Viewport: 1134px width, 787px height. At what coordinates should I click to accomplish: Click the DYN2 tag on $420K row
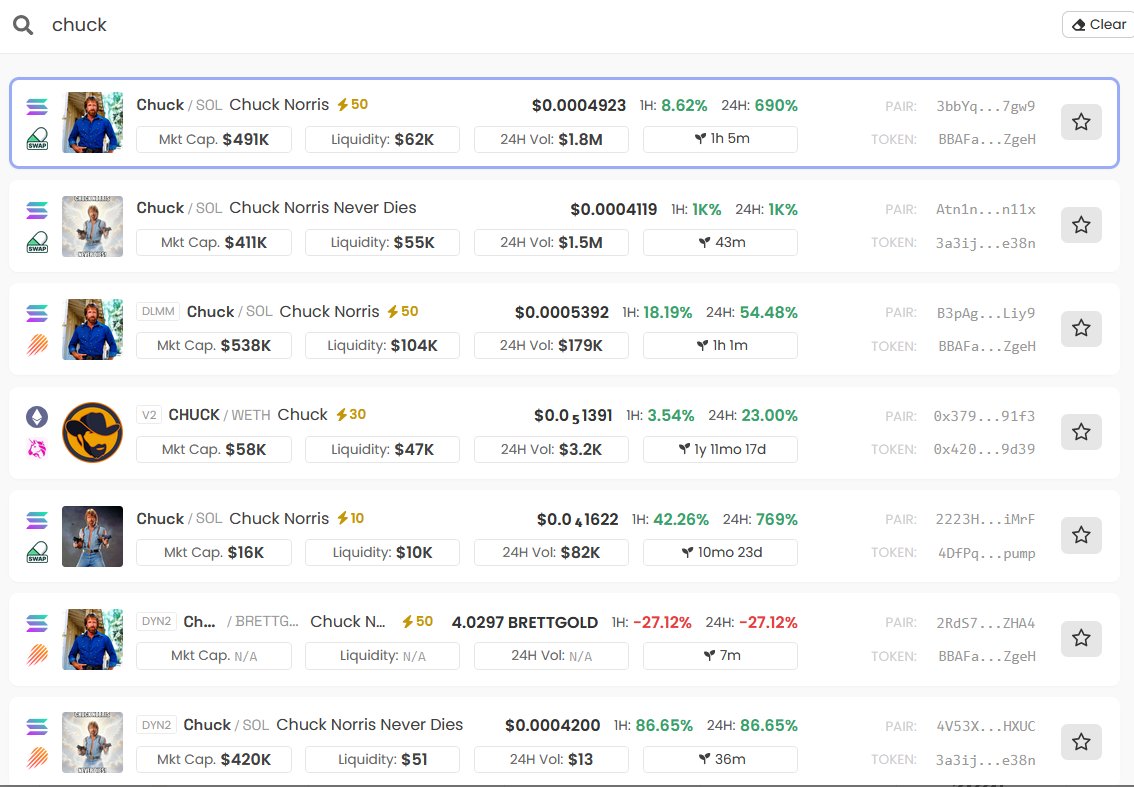[x=156, y=725]
